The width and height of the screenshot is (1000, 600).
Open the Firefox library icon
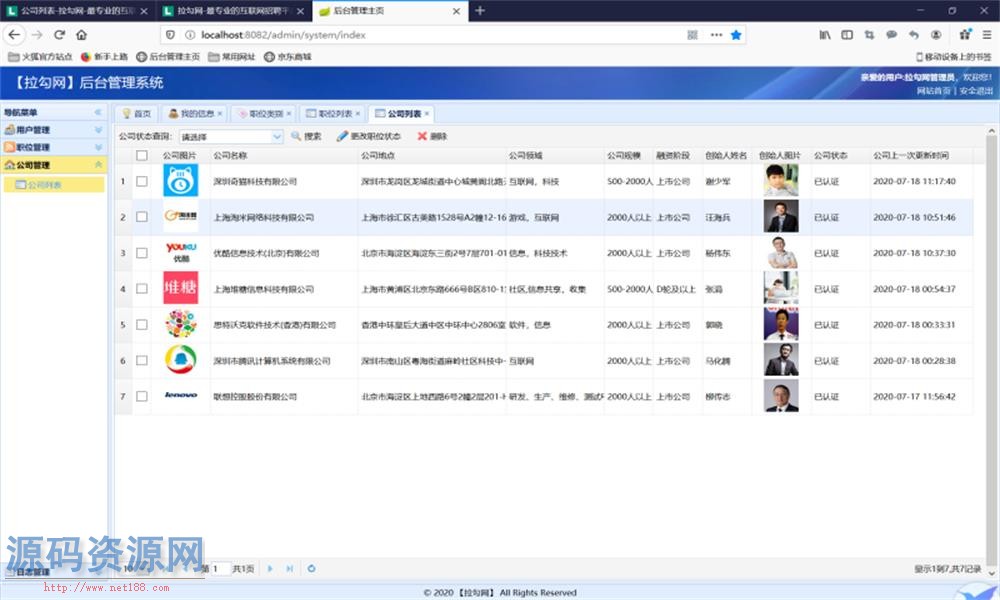[825, 35]
